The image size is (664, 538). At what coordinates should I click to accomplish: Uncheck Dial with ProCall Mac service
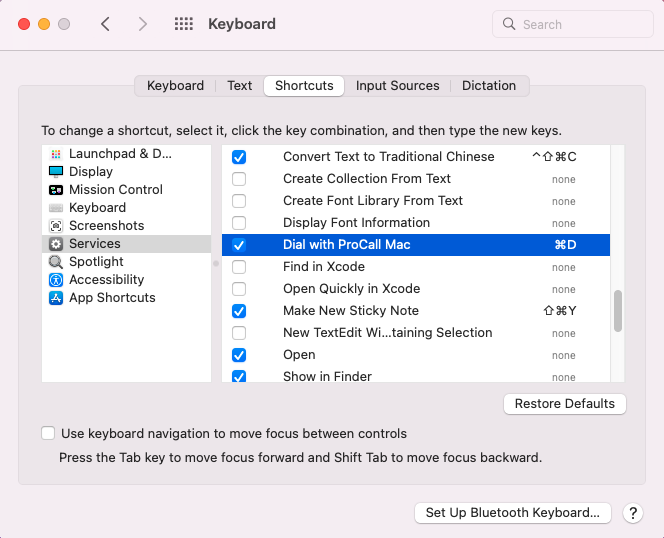239,245
